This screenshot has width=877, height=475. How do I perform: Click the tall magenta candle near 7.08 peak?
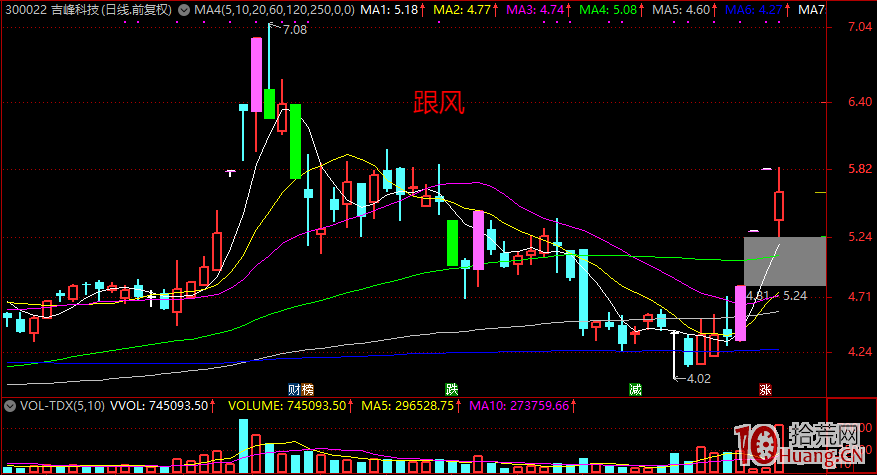(256, 74)
